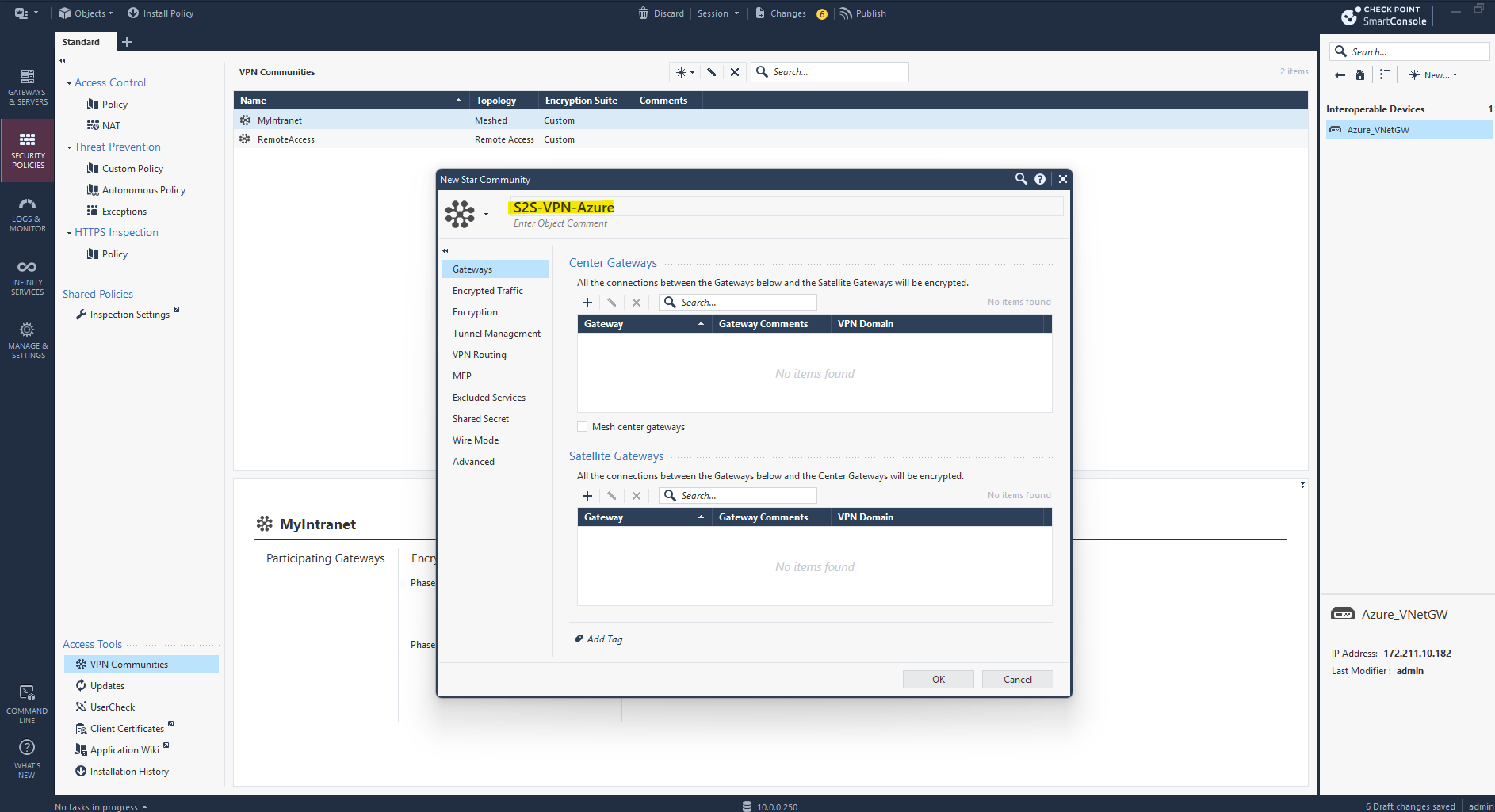This screenshot has height=812, width=1495.
Task: Open Gateways & Servers sidebar view
Action: [27, 87]
